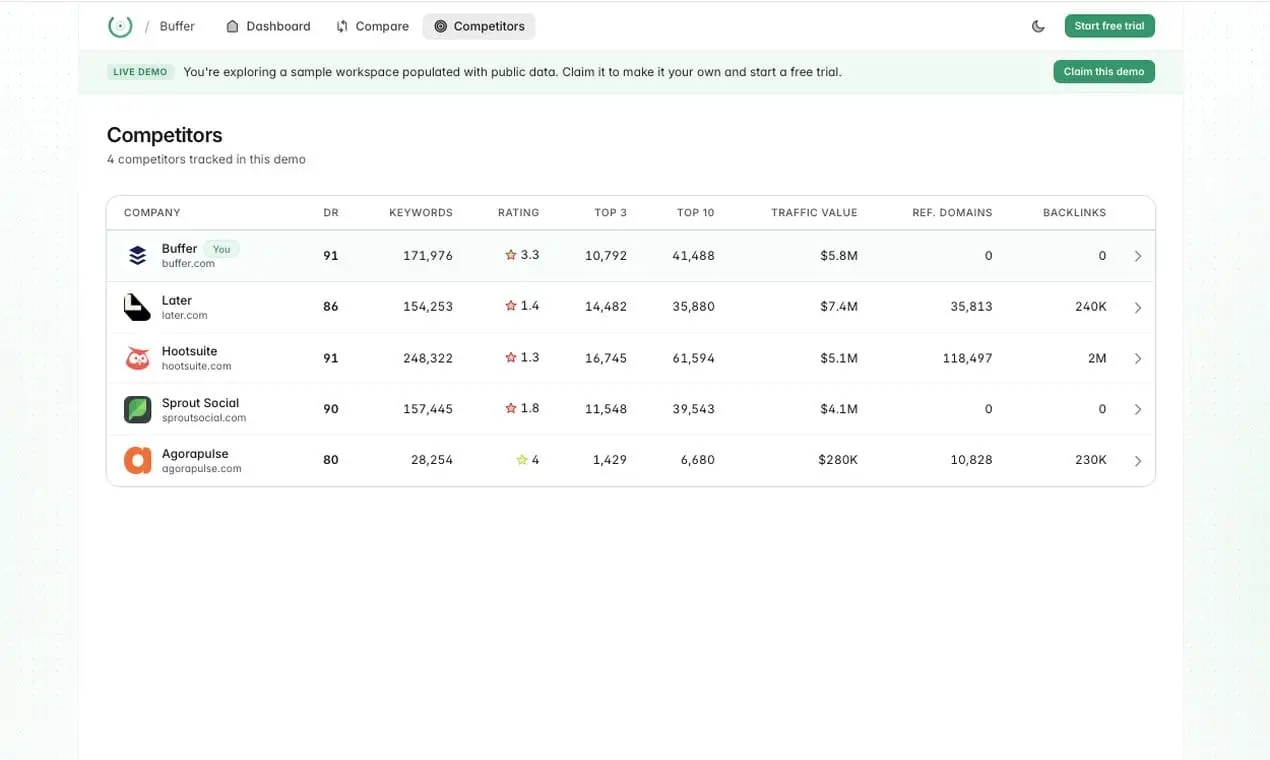Click the Claim this demo button
1270x760 pixels.
pos(1103,71)
